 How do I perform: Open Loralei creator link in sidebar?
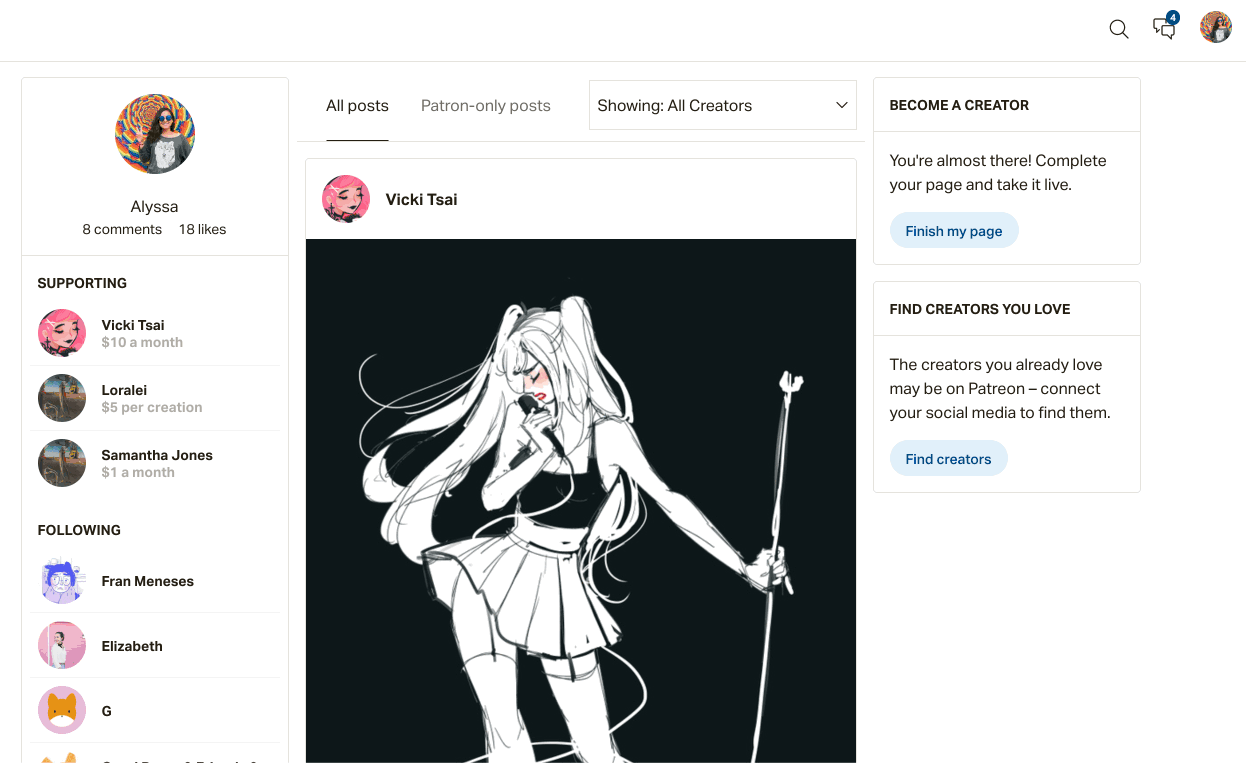pyautogui.click(x=124, y=390)
